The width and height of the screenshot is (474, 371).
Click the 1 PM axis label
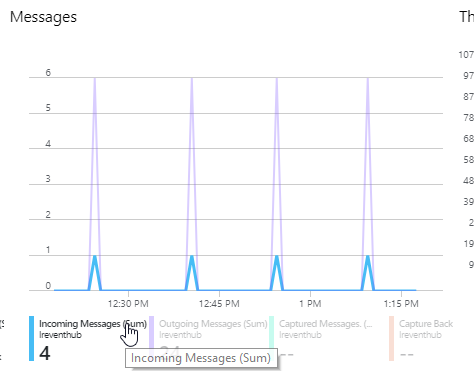click(x=310, y=304)
